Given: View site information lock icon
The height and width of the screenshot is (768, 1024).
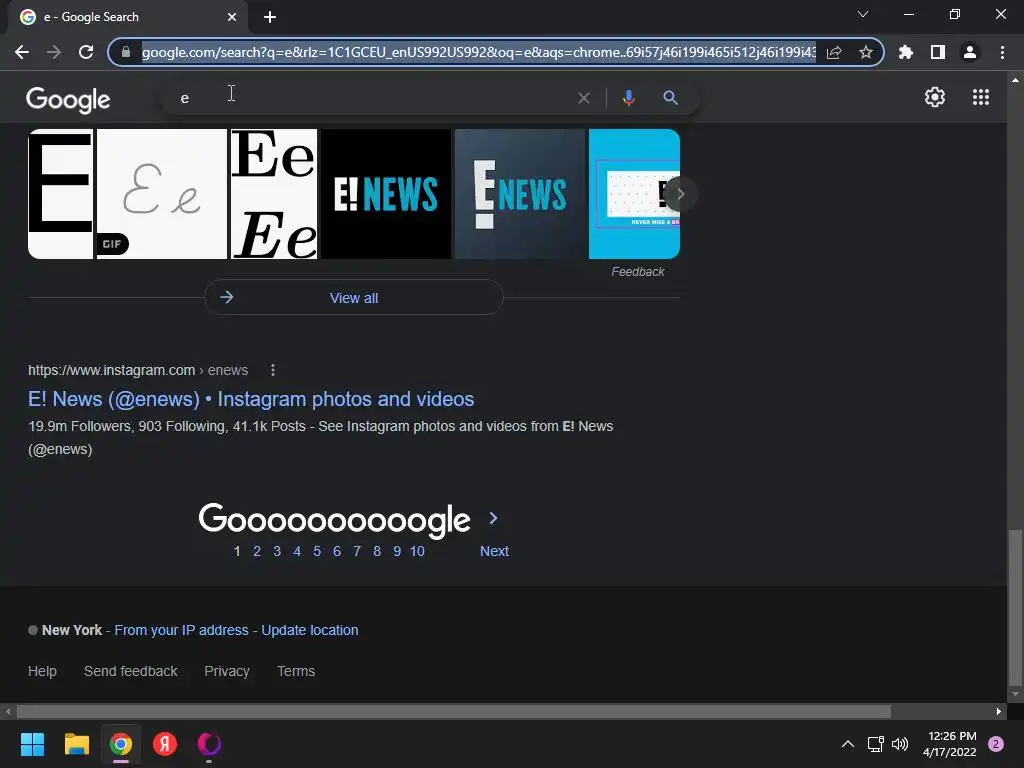Looking at the screenshot, I should click(126, 52).
